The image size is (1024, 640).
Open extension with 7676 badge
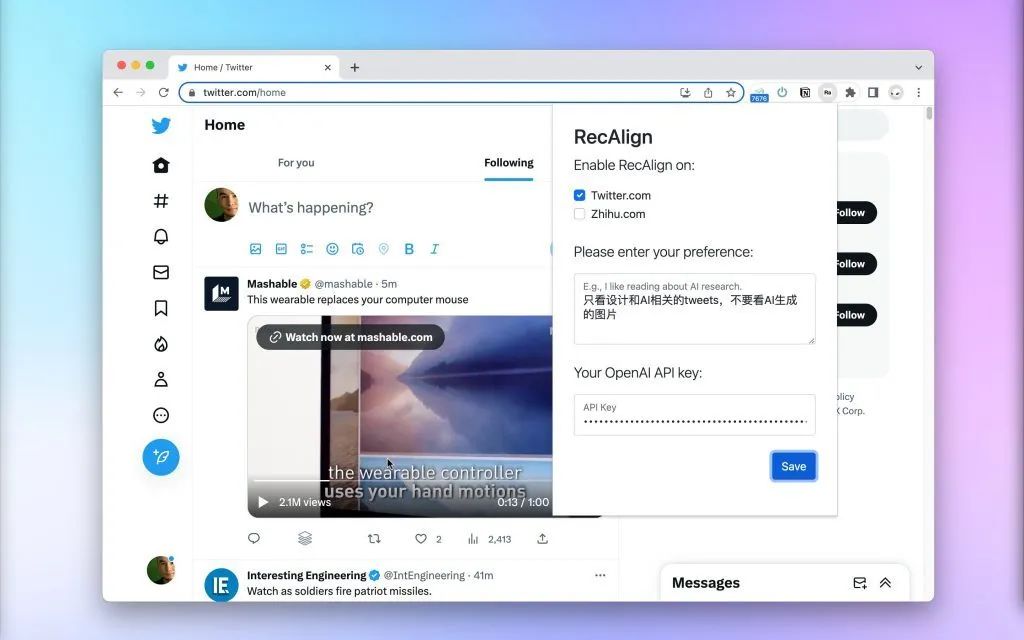tap(759, 93)
